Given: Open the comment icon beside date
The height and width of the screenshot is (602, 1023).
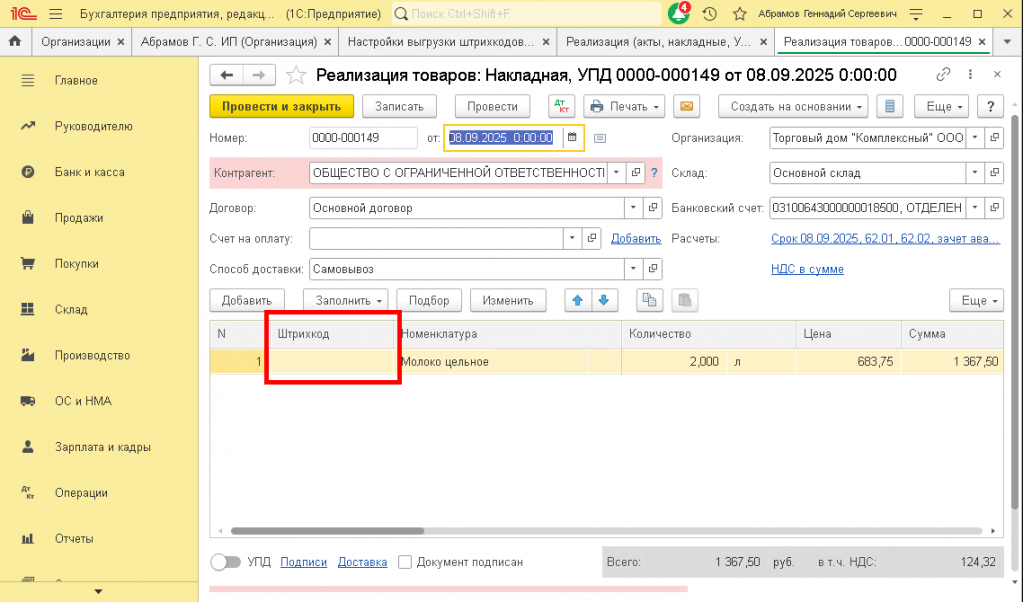Looking at the screenshot, I should [x=600, y=138].
